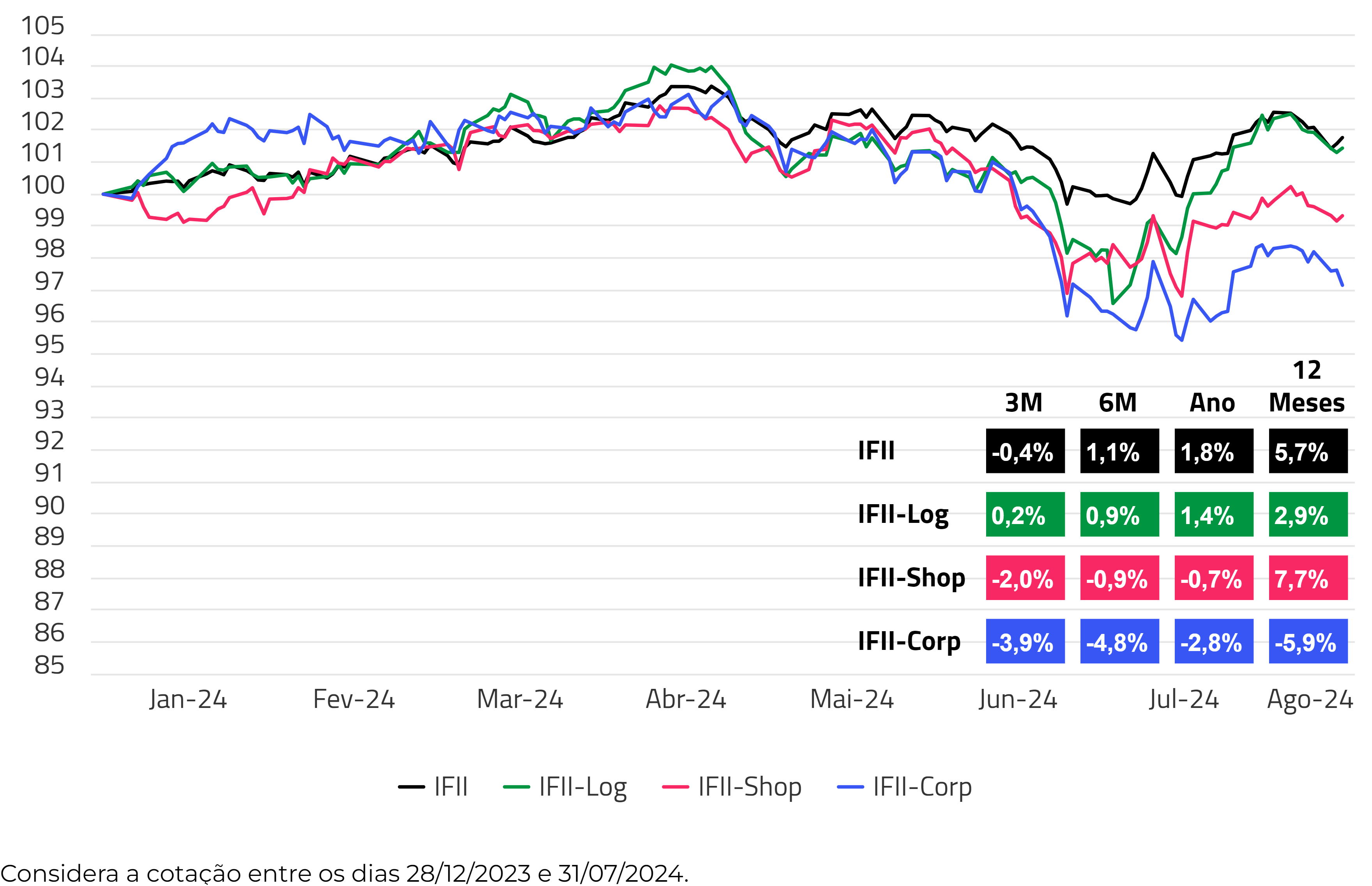Click the black IFII 3M cell -0,4%

1025,451
